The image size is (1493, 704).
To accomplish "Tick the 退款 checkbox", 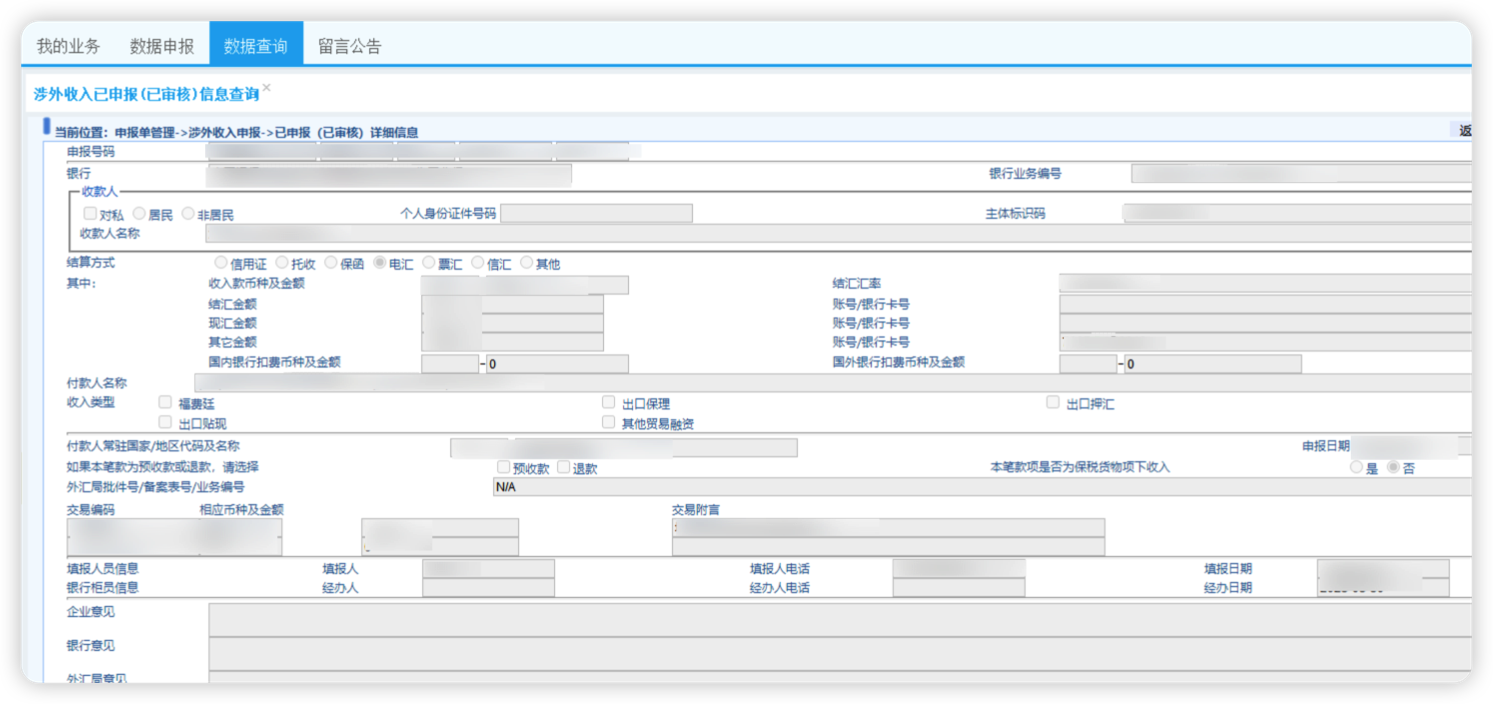I will coord(564,467).
